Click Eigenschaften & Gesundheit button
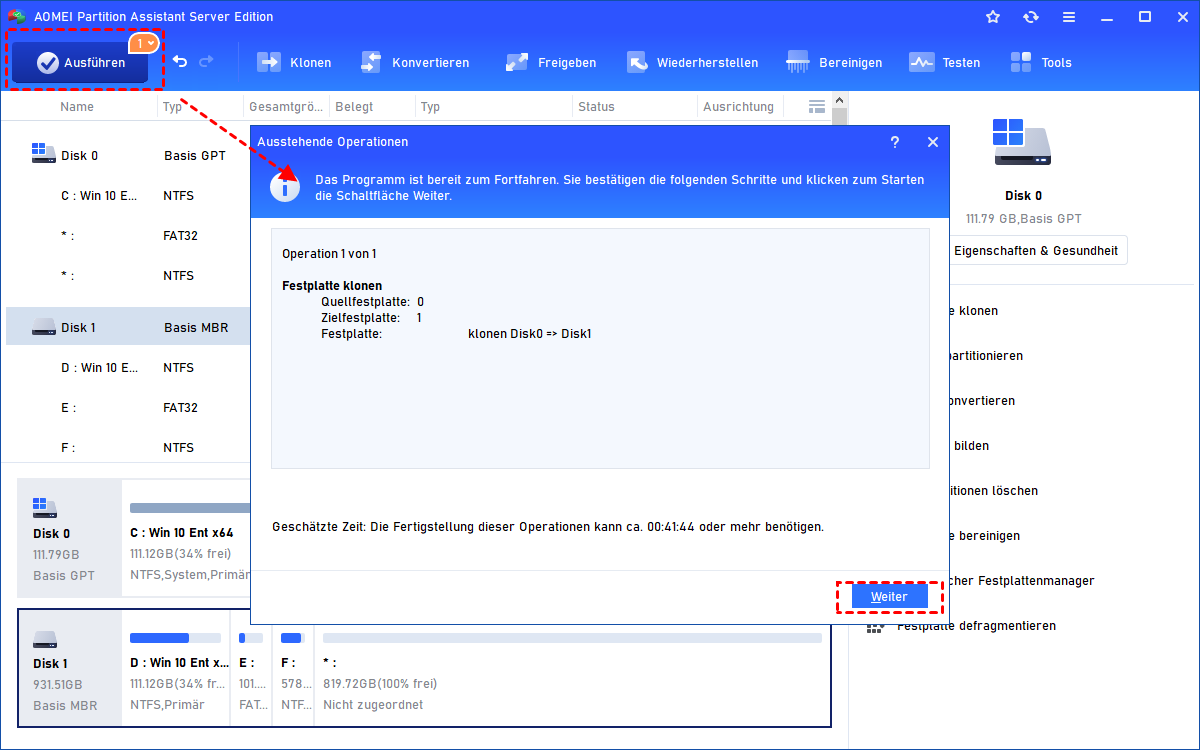Screen dimensions: 1200x750 pos(1035,251)
